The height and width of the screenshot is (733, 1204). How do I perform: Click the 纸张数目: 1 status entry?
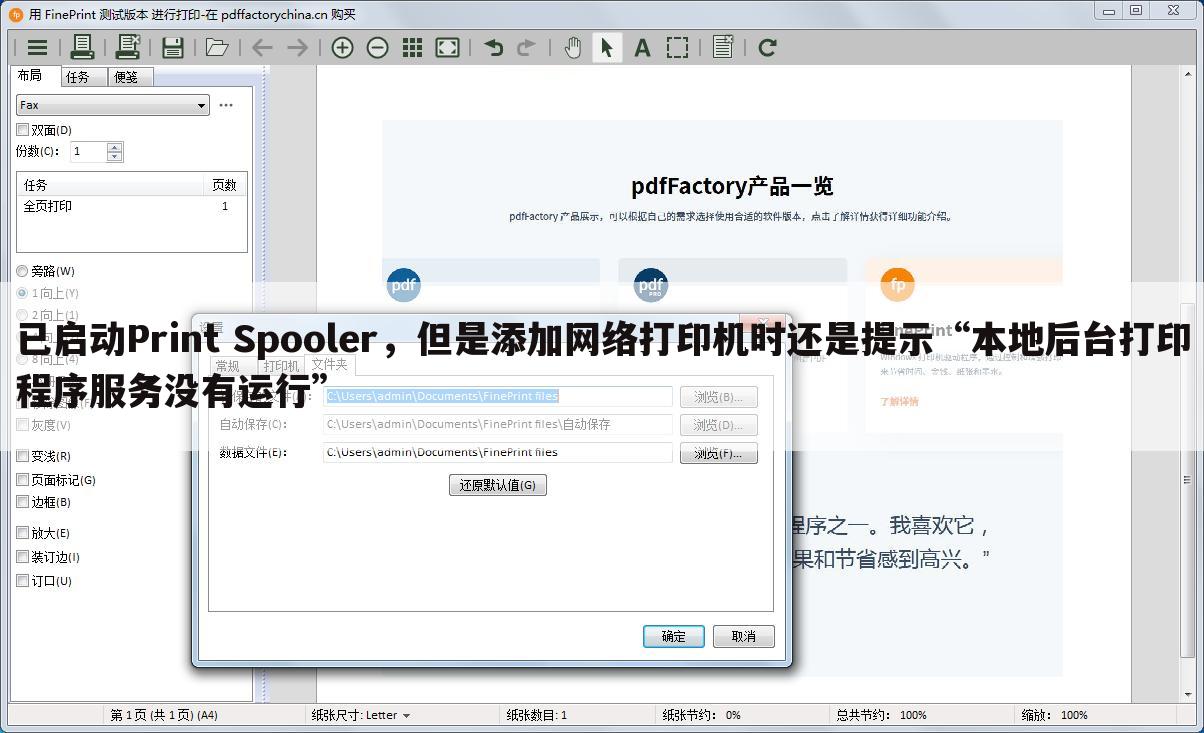pyautogui.click(x=537, y=716)
